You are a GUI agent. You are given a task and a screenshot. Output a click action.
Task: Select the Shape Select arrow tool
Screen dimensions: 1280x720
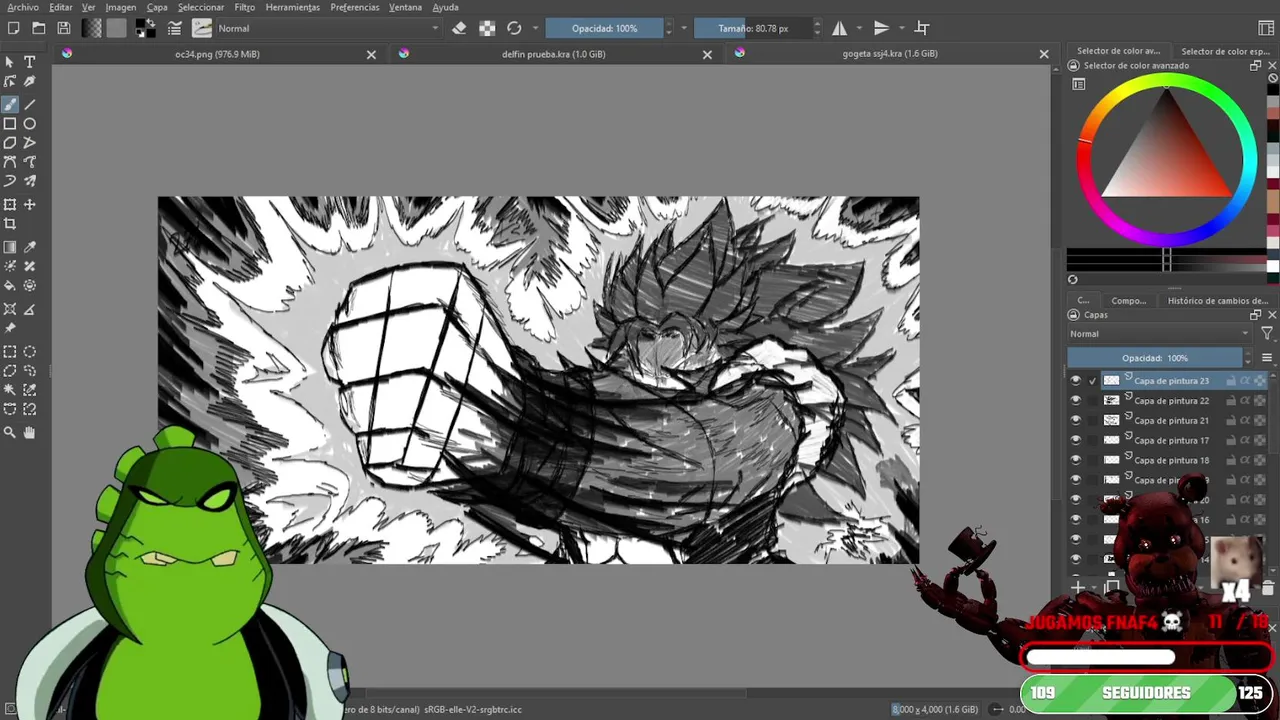pyautogui.click(x=10, y=62)
